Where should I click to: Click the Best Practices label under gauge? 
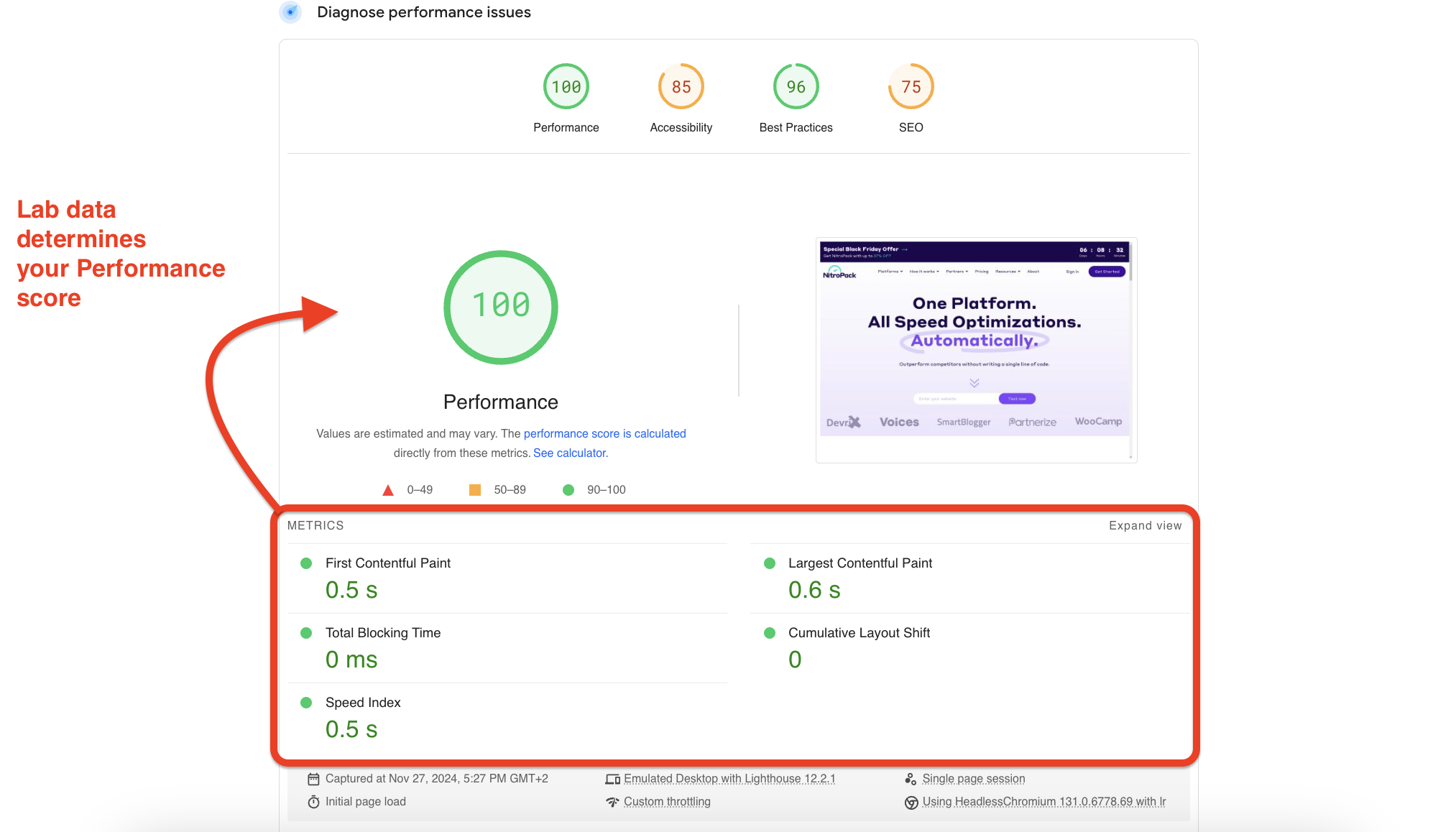796,128
